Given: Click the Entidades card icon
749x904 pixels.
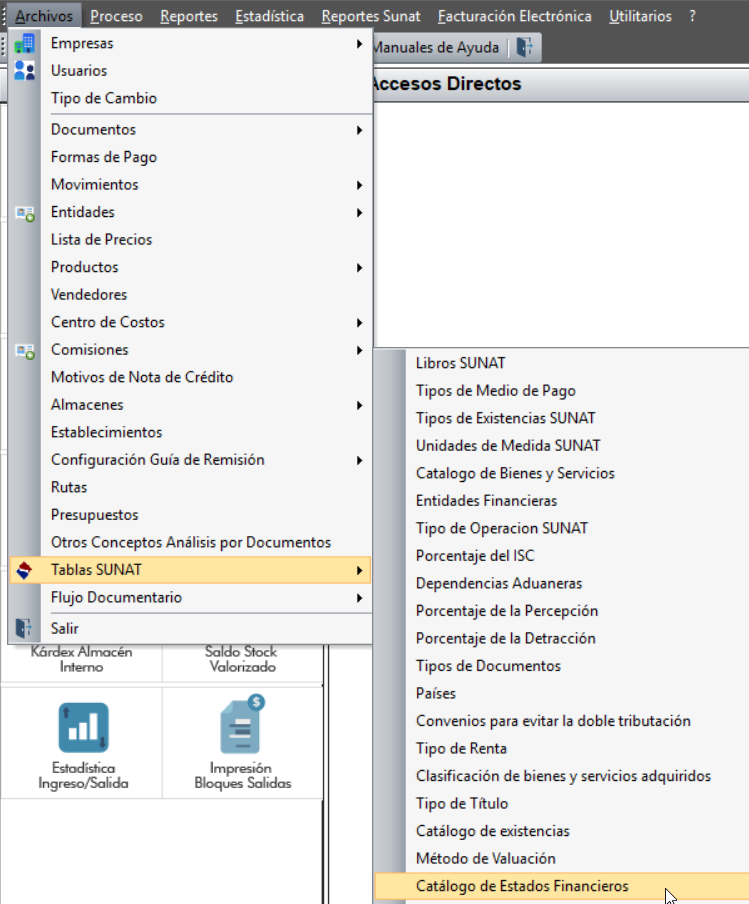Looking at the screenshot, I should [25, 214].
